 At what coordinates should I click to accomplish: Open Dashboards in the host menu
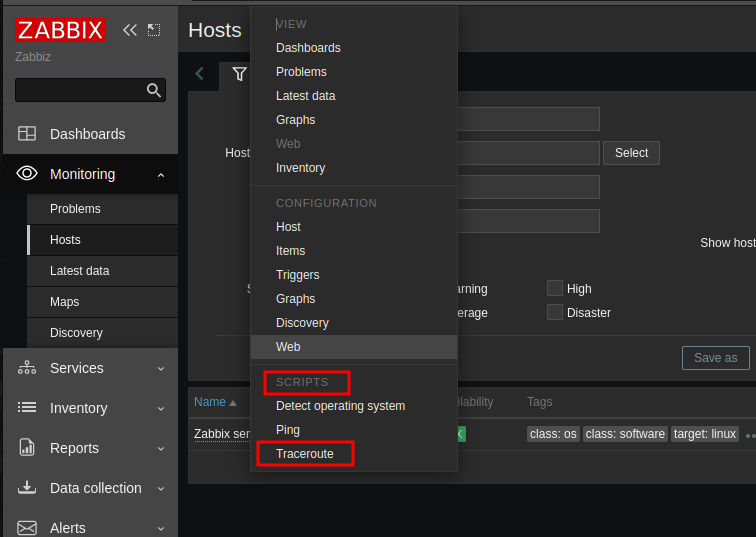pos(354,48)
